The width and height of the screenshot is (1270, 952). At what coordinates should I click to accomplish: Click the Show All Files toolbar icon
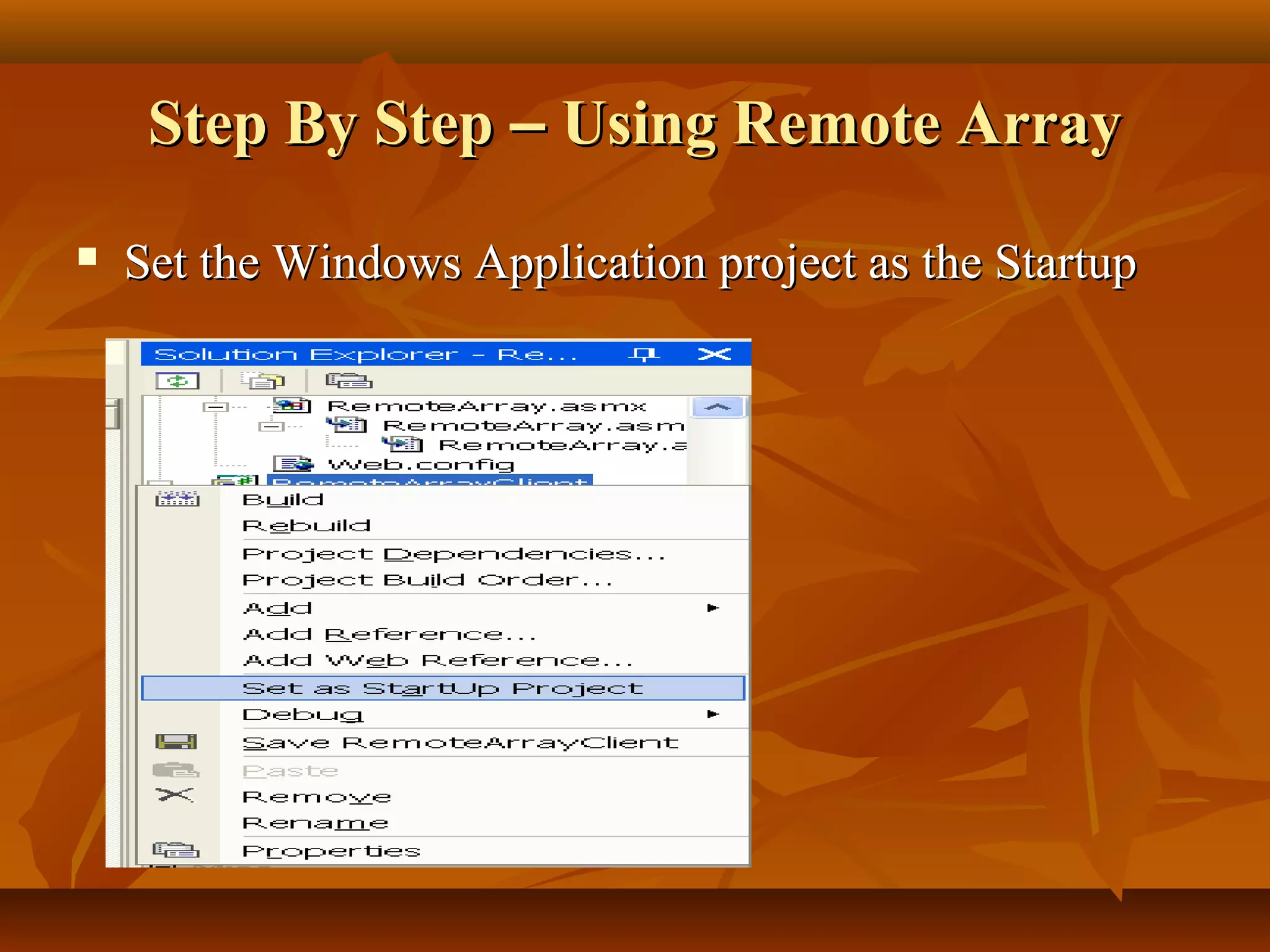[262, 381]
